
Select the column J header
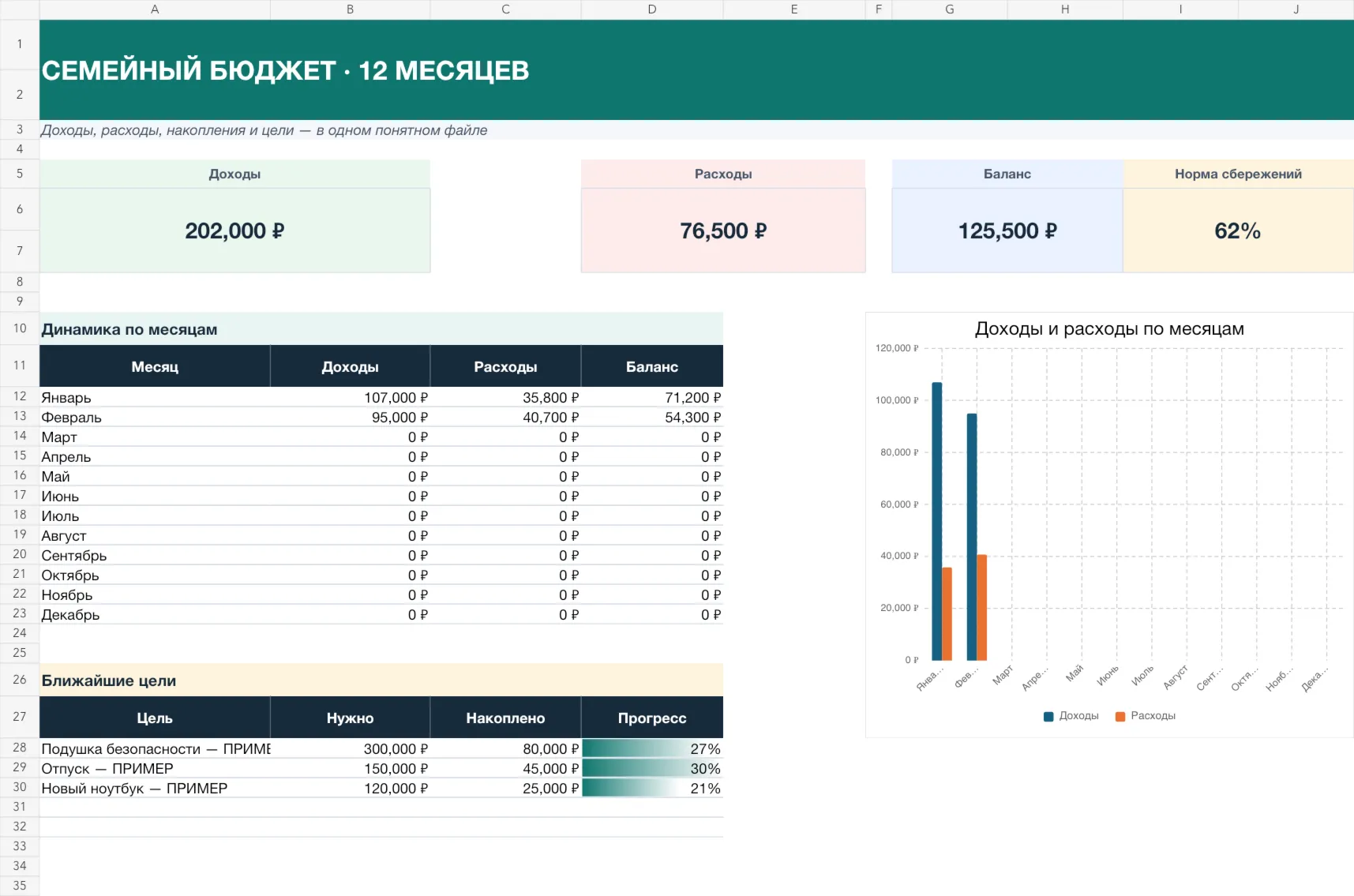click(x=1296, y=9)
